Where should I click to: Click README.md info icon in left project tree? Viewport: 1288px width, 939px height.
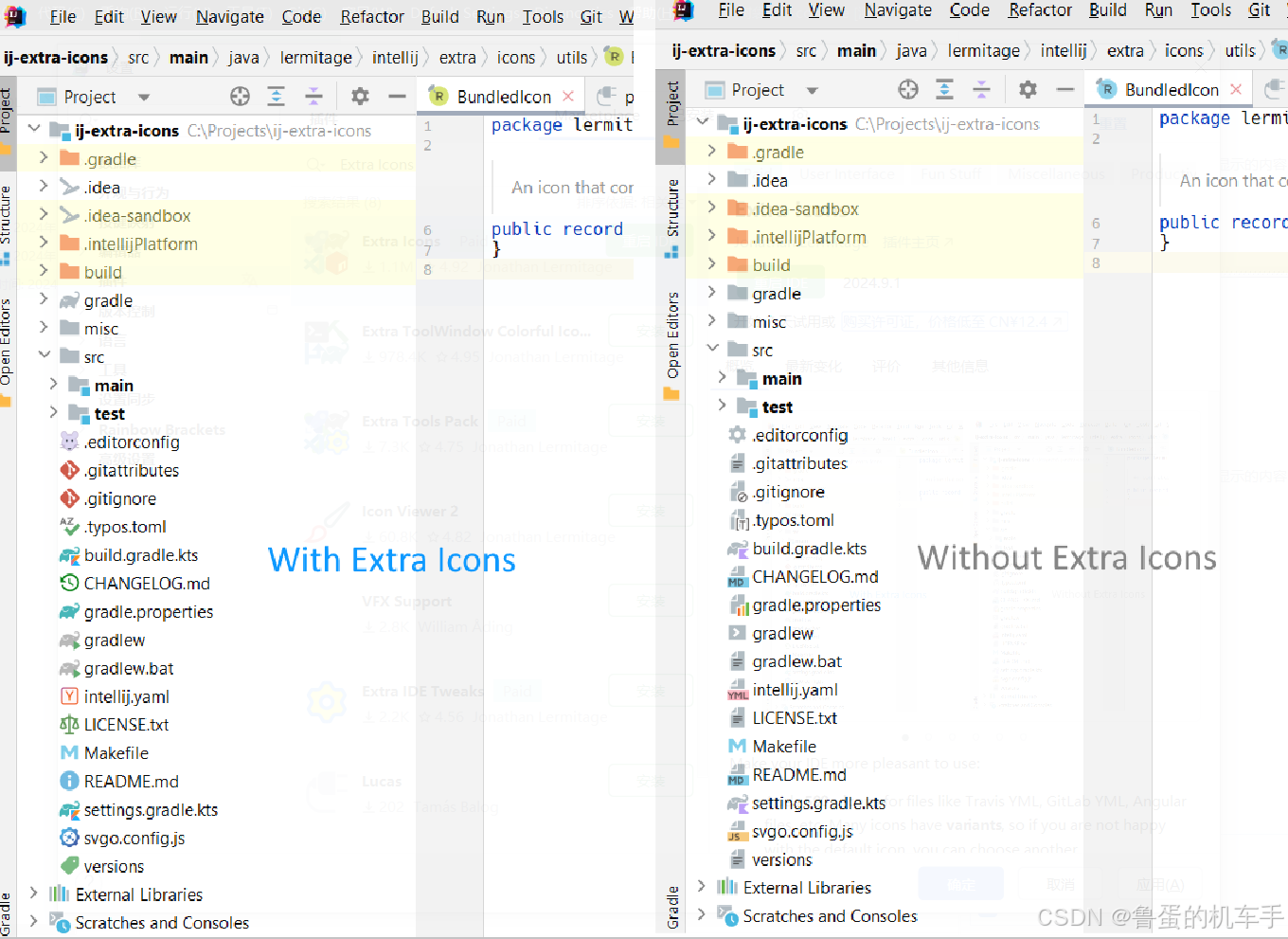click(x=69, y=782)
